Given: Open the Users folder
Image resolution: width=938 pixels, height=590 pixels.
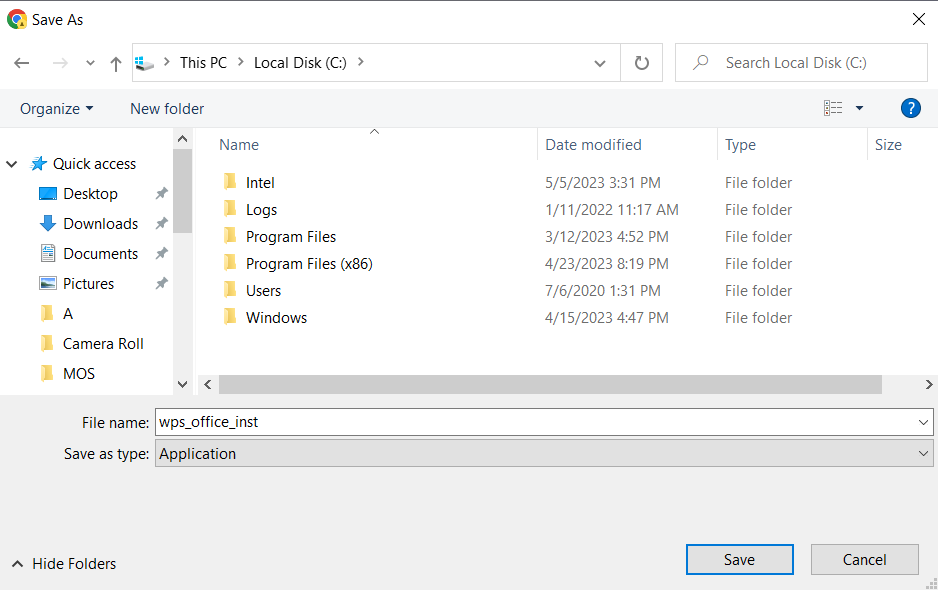Looking at the screenshot, I should pyautogui.click(x=263, y=290).
